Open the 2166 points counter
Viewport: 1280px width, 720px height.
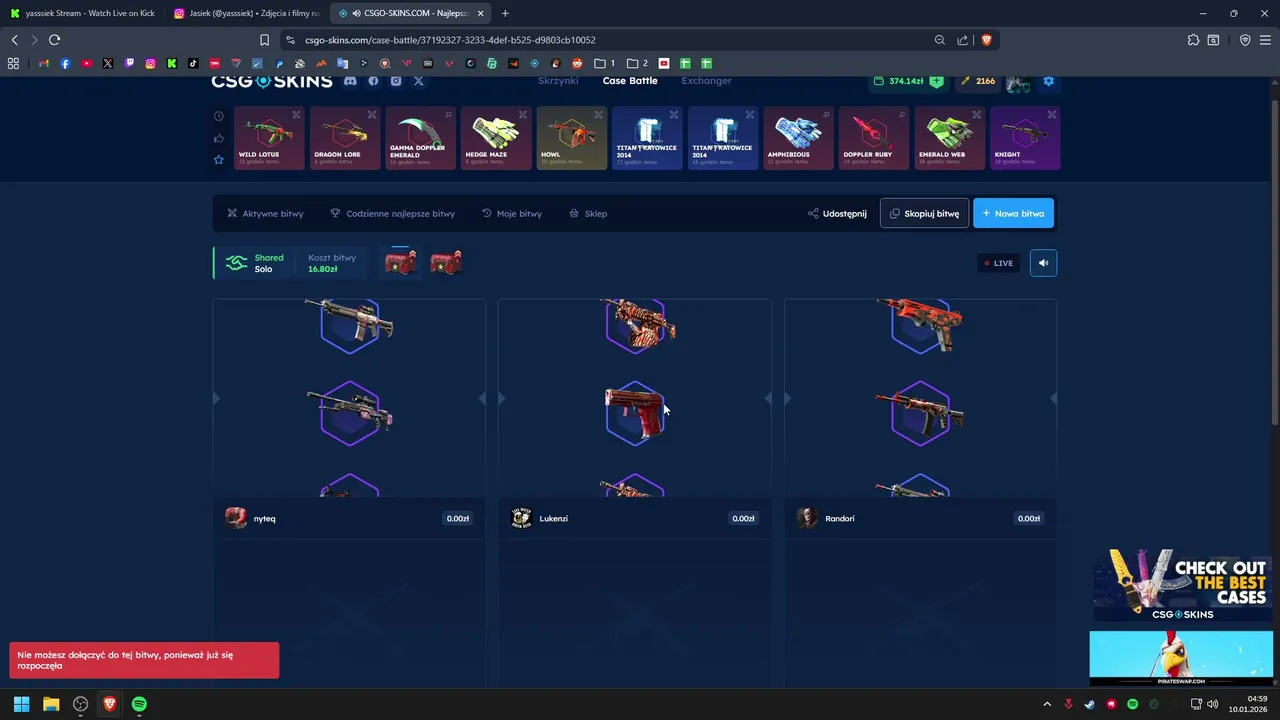click(x=978, y=81)
